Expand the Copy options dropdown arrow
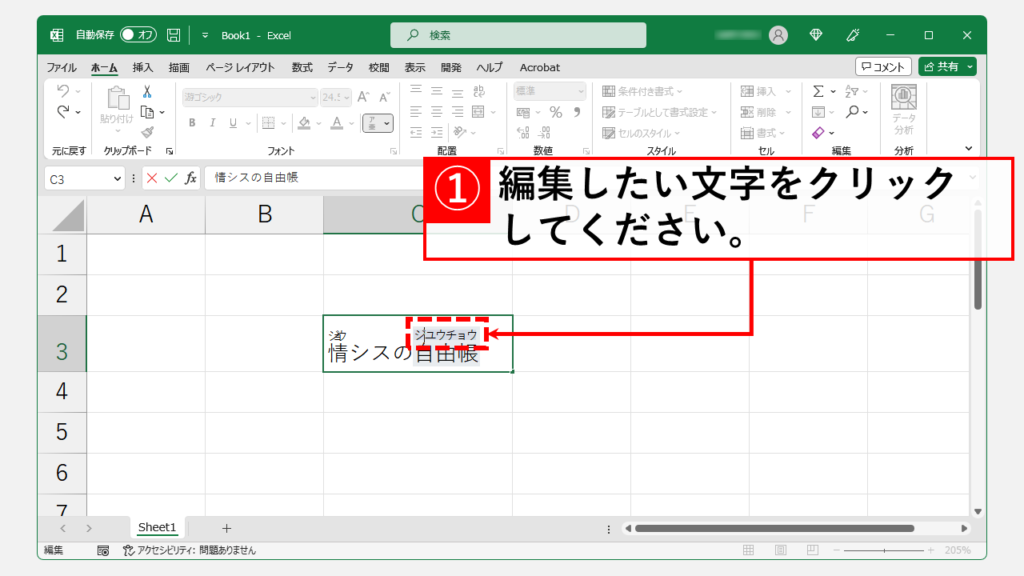1024x576 pixels. 164,111
